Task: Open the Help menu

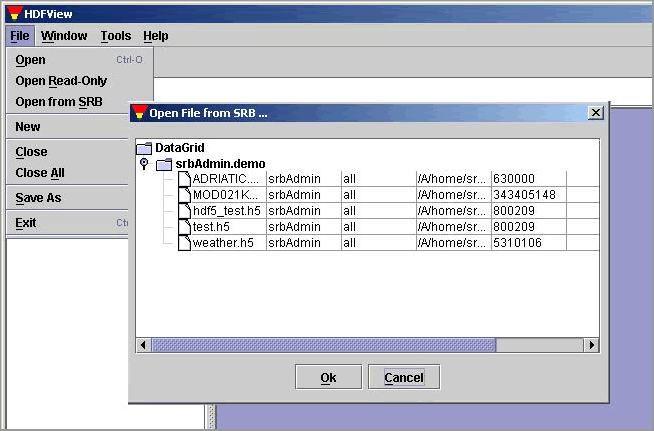Action: click(x=156, y=36)
